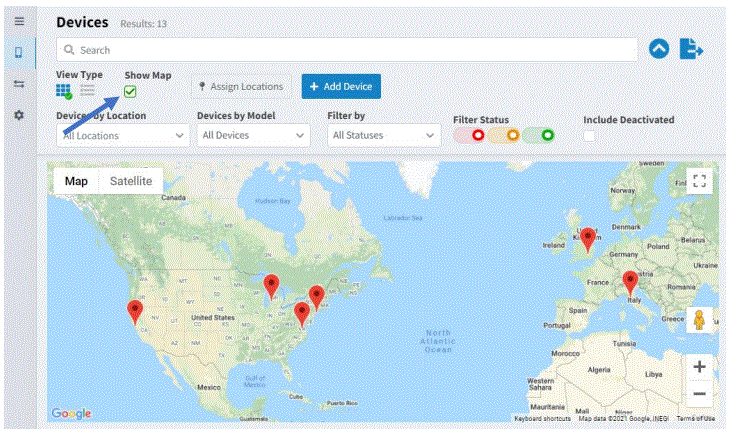Expand the All Devices model dropdown
The height and width of the screenshot is (429, 737).
click(253, 135)
